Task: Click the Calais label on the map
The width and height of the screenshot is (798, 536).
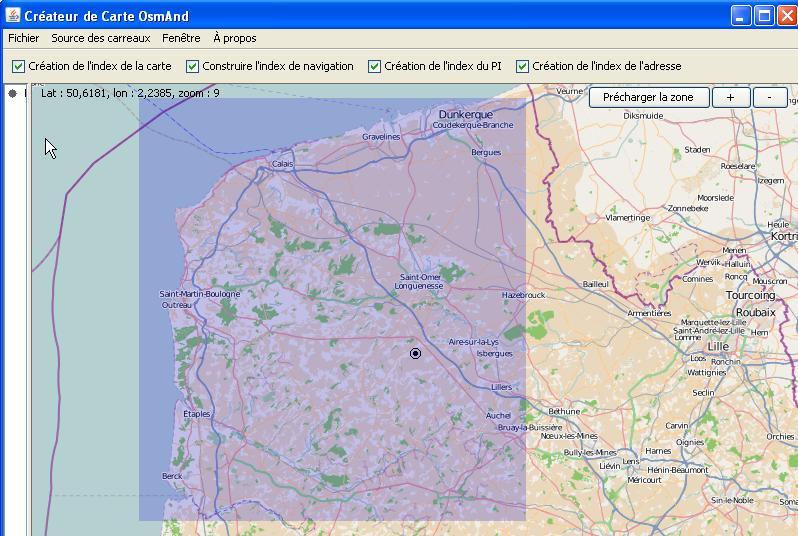Action: [x=282, y=164]
